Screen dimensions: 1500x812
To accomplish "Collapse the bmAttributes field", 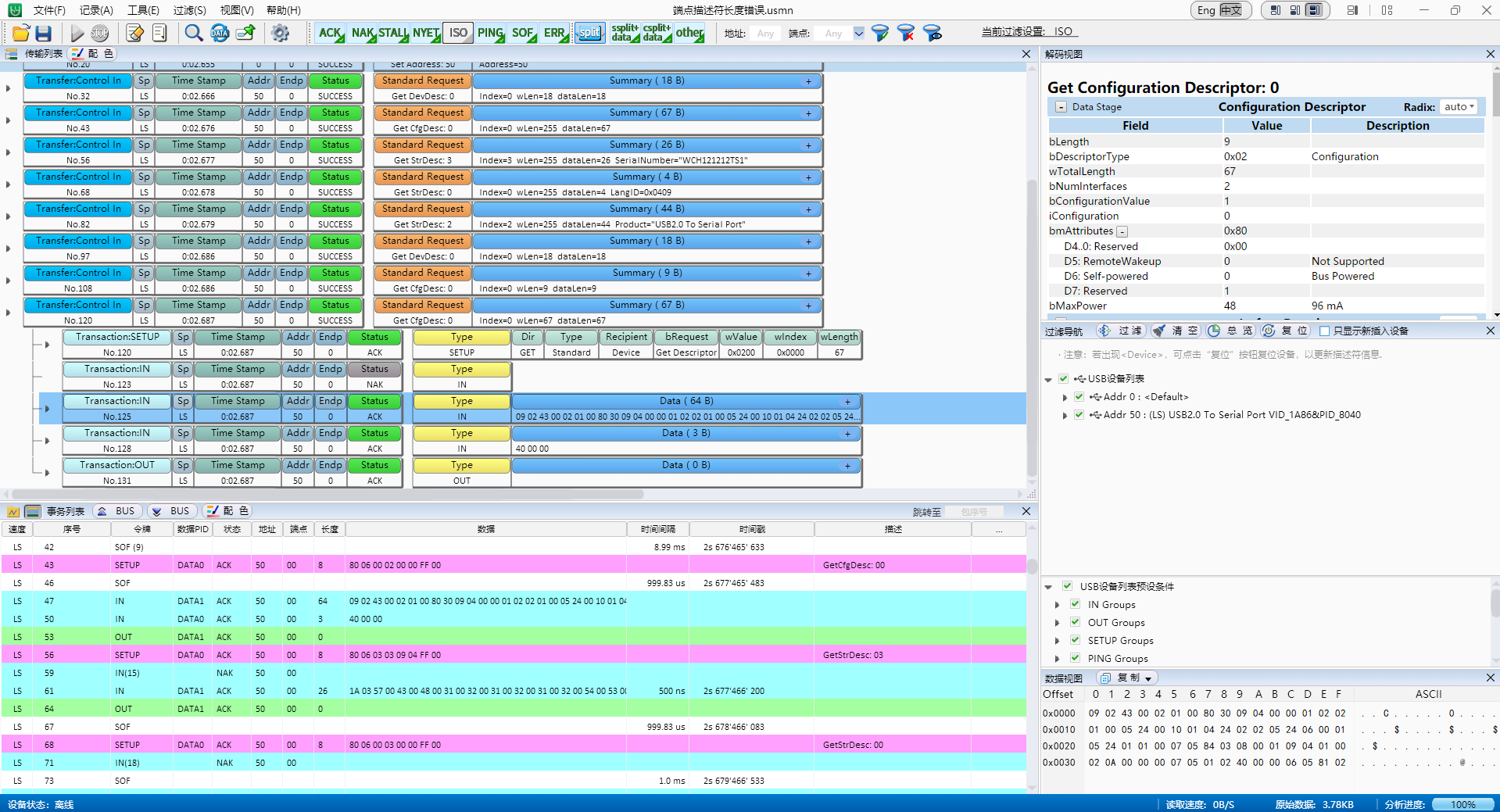I will [1122, 231].
